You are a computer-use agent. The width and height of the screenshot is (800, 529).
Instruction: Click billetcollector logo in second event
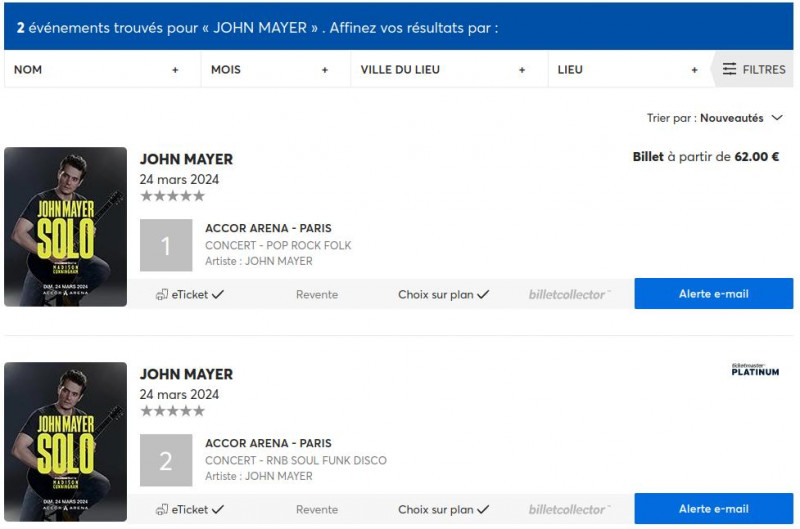(x=568, y=509)
